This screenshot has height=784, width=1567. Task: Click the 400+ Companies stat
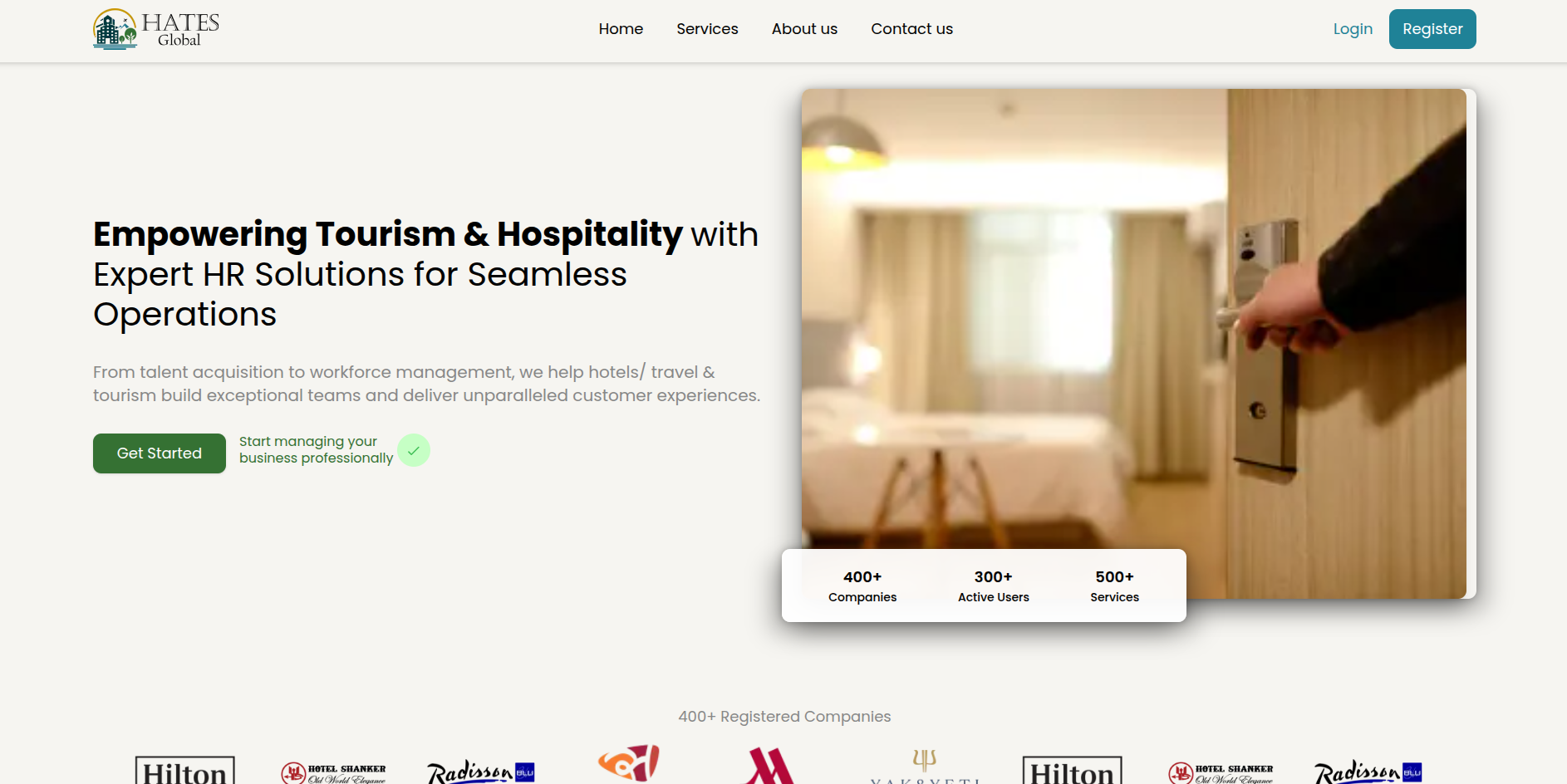(862, 586)
